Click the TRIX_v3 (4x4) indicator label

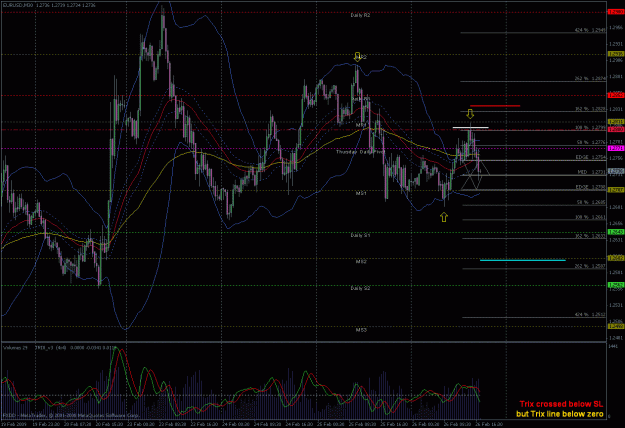[x=50, y=348]
